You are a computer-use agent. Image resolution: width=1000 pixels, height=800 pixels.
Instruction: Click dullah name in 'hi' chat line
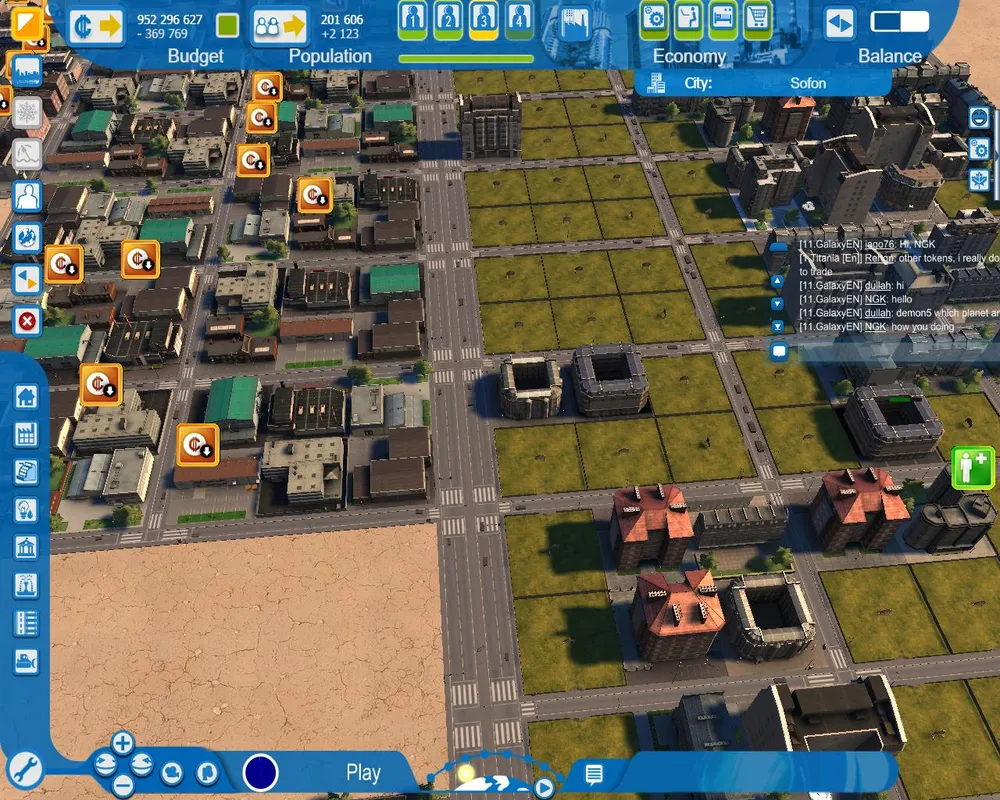(878, 285)
